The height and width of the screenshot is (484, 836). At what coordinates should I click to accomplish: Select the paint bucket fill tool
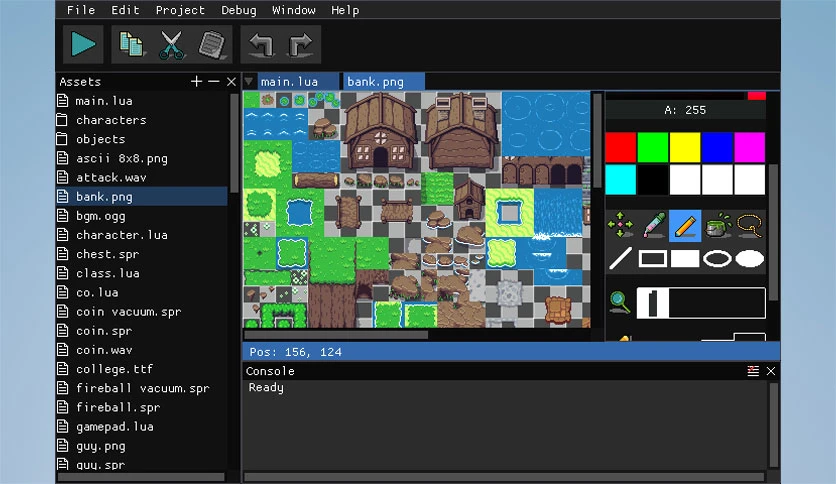click(718, 225)
